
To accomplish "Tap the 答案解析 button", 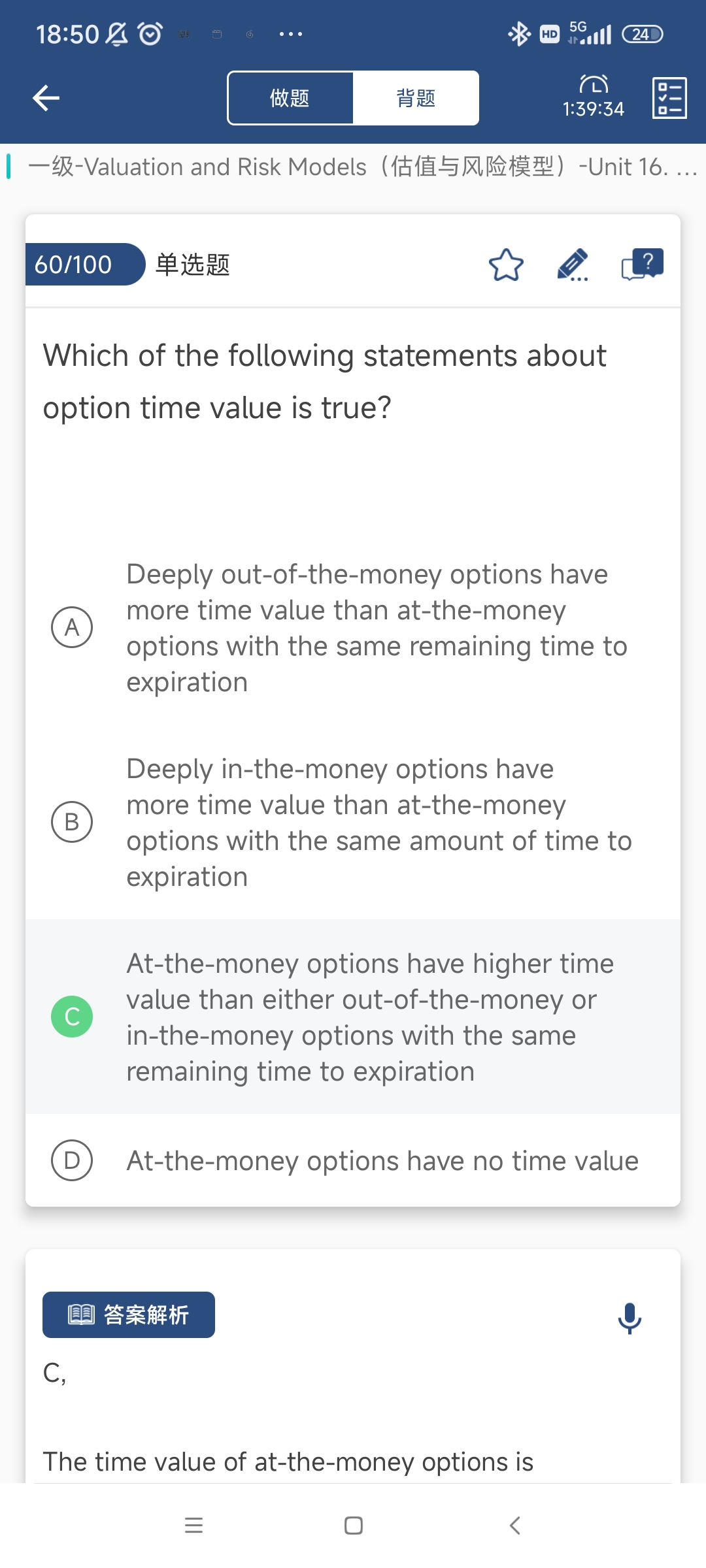I will (x=129, y=1315).
